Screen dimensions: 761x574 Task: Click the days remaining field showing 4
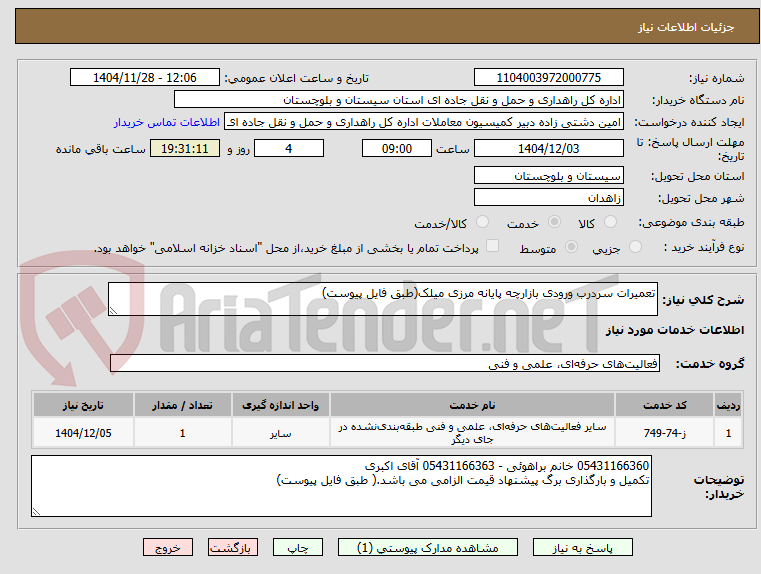(289, 148)
